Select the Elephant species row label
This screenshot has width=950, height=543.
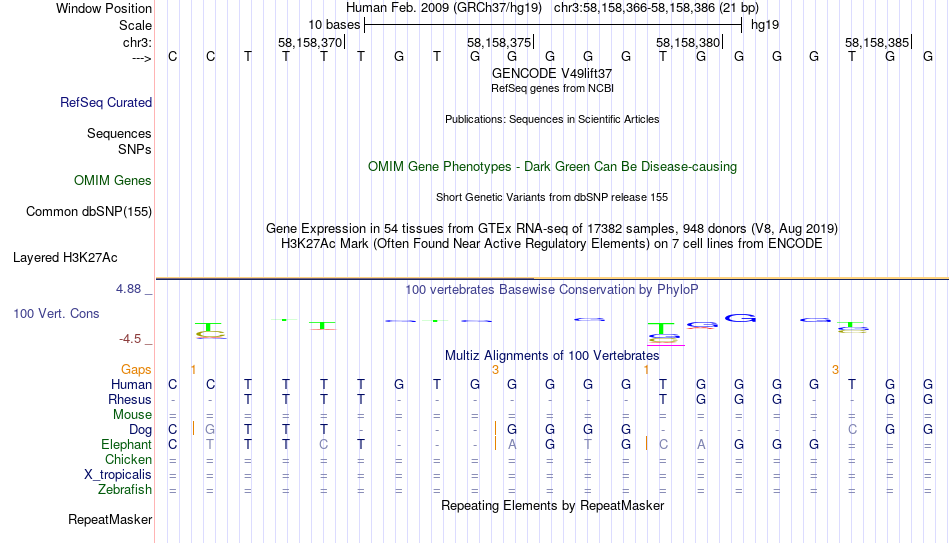(x=126, y=445)
